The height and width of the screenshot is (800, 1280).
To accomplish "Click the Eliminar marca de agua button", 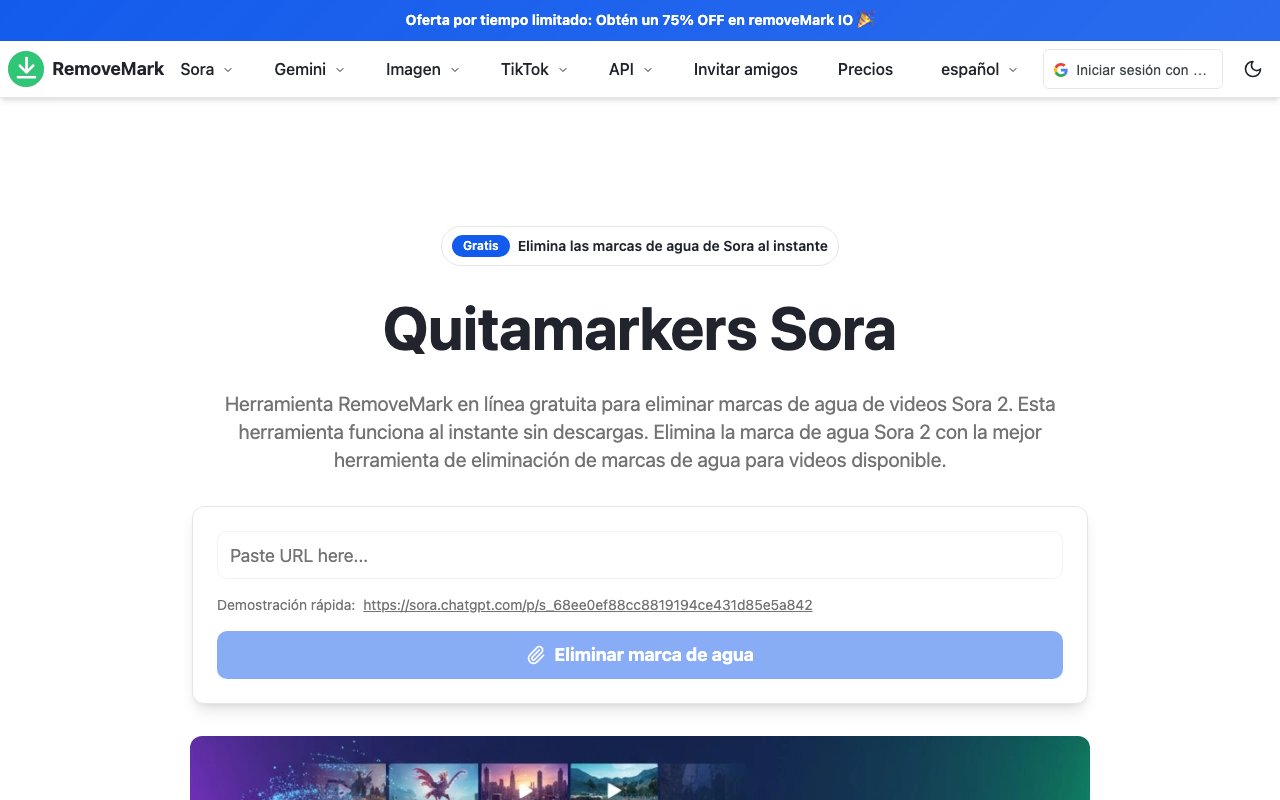I will [640, 655].
